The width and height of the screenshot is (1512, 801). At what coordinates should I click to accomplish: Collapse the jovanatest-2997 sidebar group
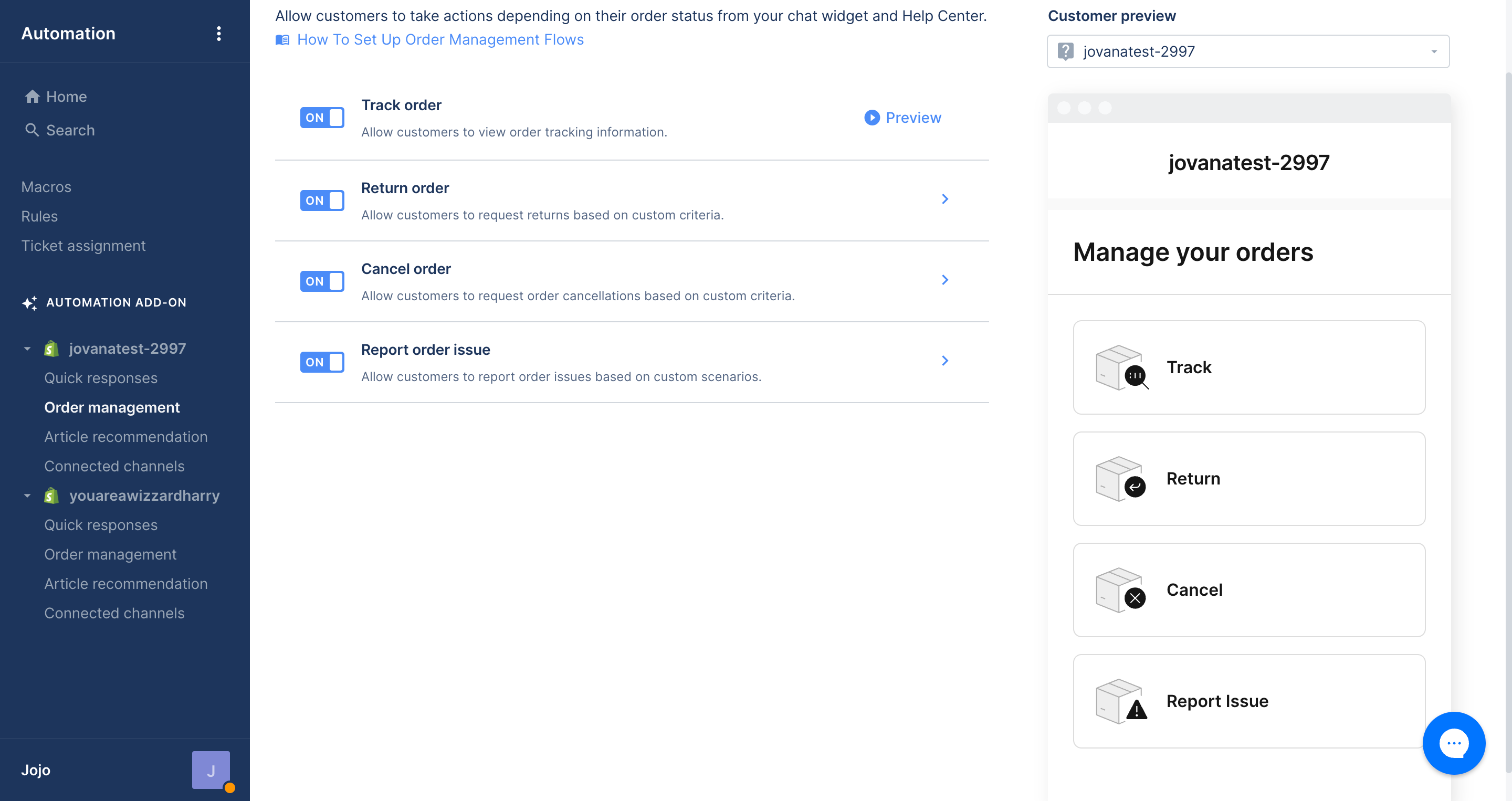27,349
